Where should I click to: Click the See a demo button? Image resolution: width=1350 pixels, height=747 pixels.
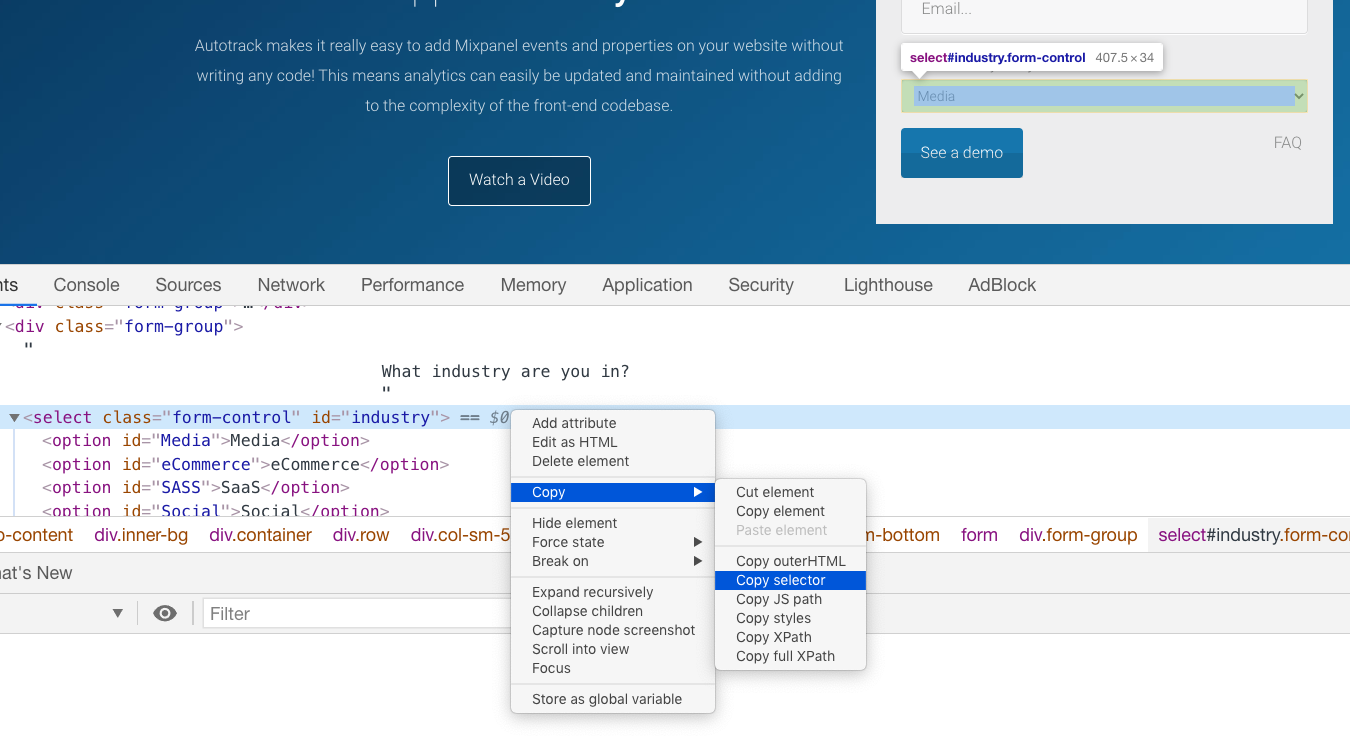(962, 153)
